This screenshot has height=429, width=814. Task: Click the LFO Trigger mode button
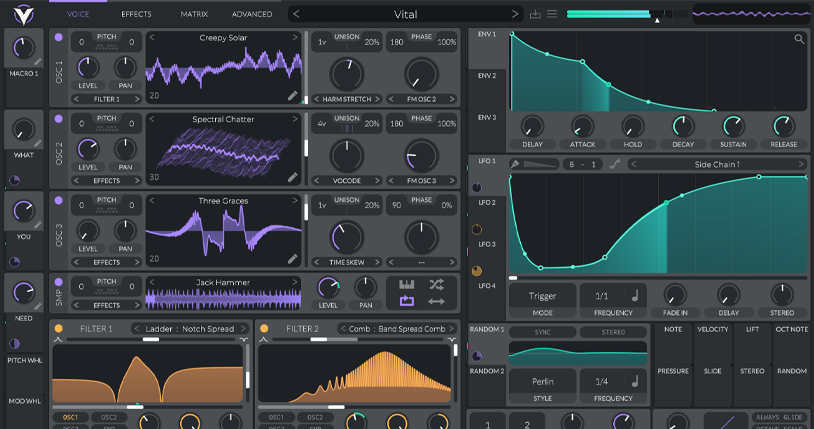(541, 297)
